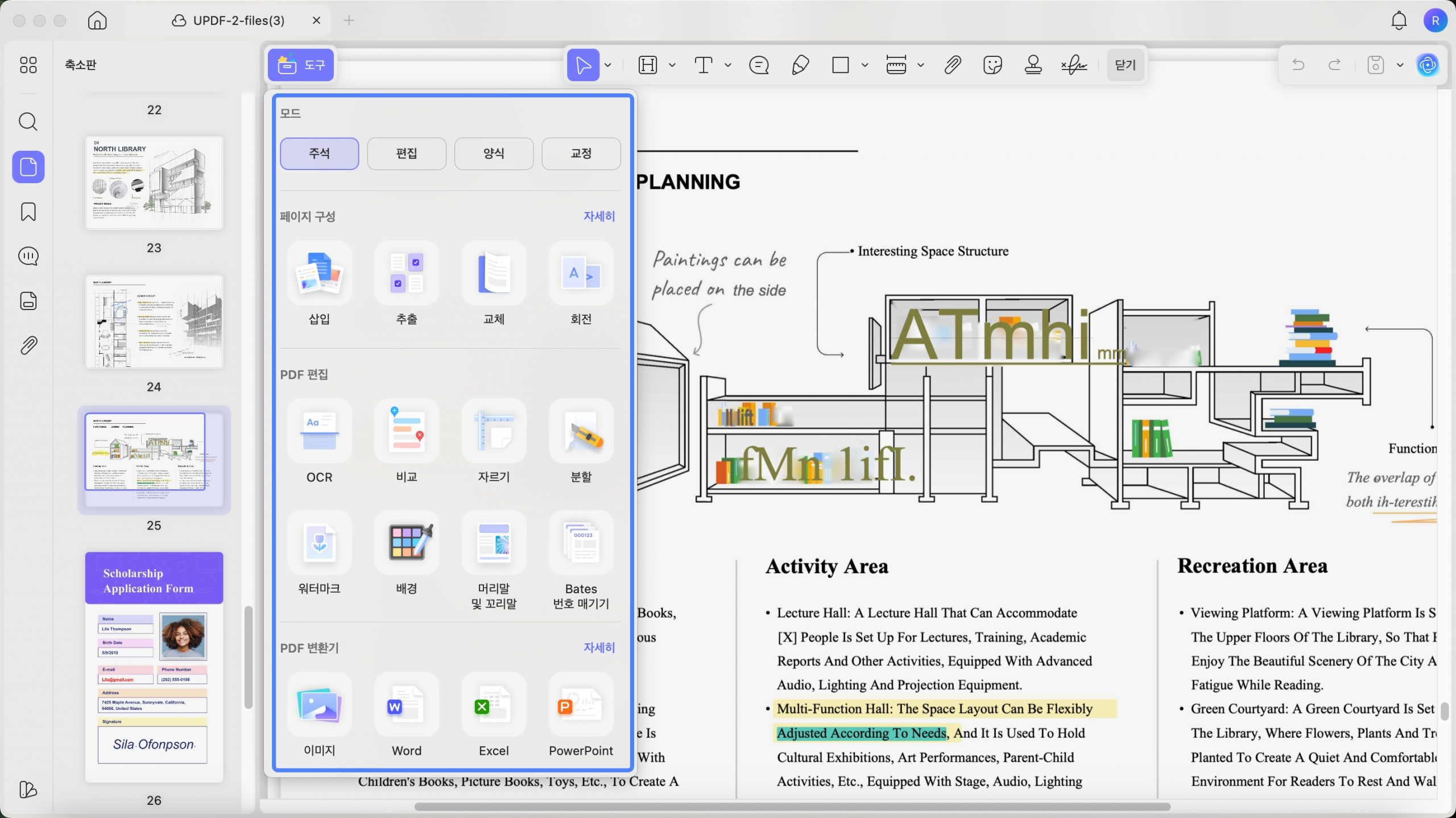1456x818 pixels.
Task: Select the UPDF-2-files(3) tab
Action: pos(238,20)
